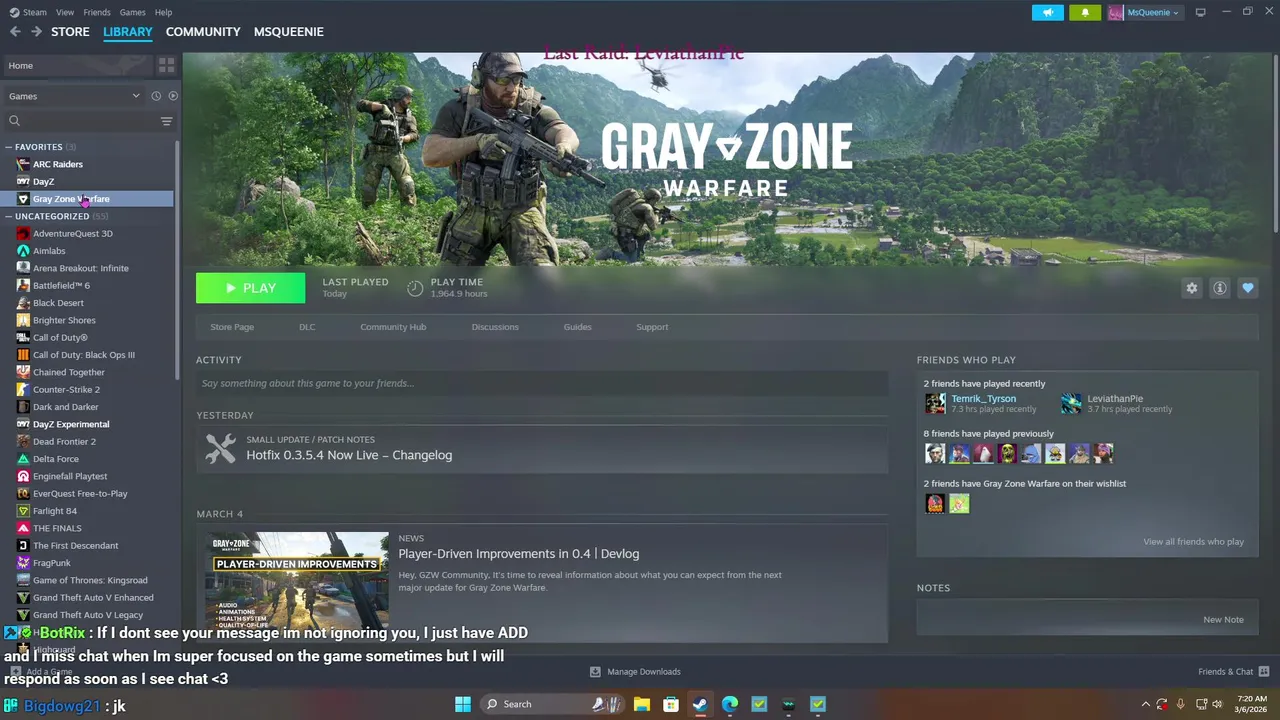
Task: Select ARC Raiders in Favorites
Action: pos(57,164)
